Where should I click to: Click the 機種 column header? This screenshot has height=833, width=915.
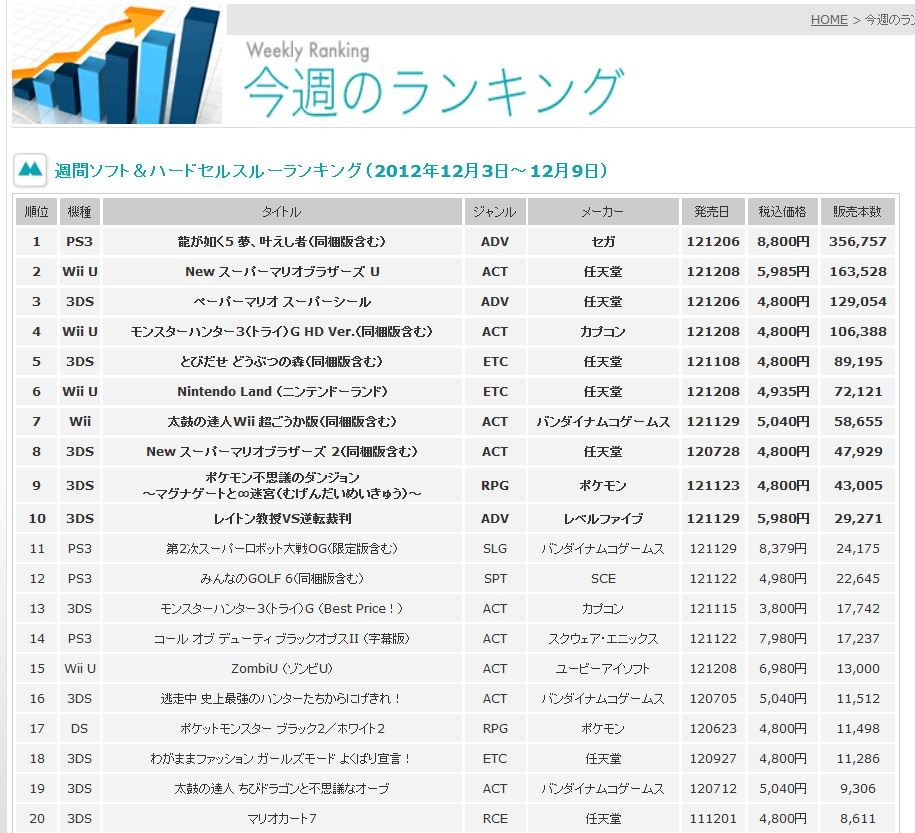(79, 212)
